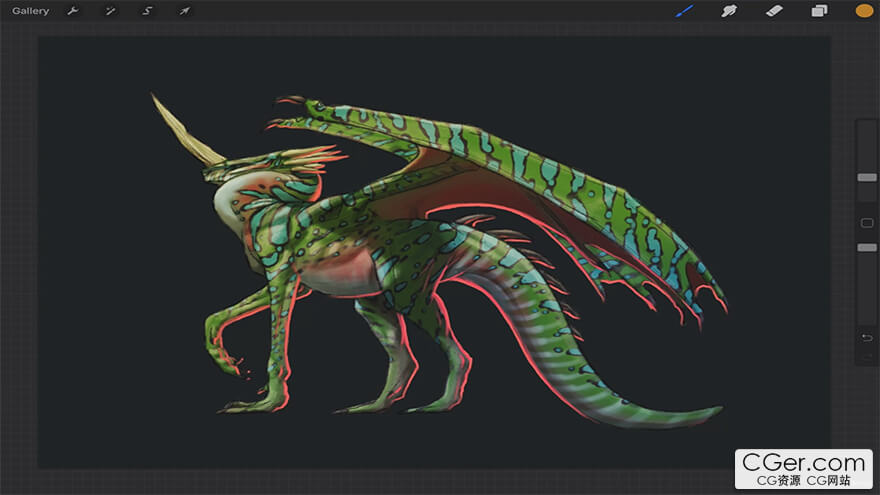The image size is (880, 495).
Task: Select the Eraser tool
Action: 774,11
